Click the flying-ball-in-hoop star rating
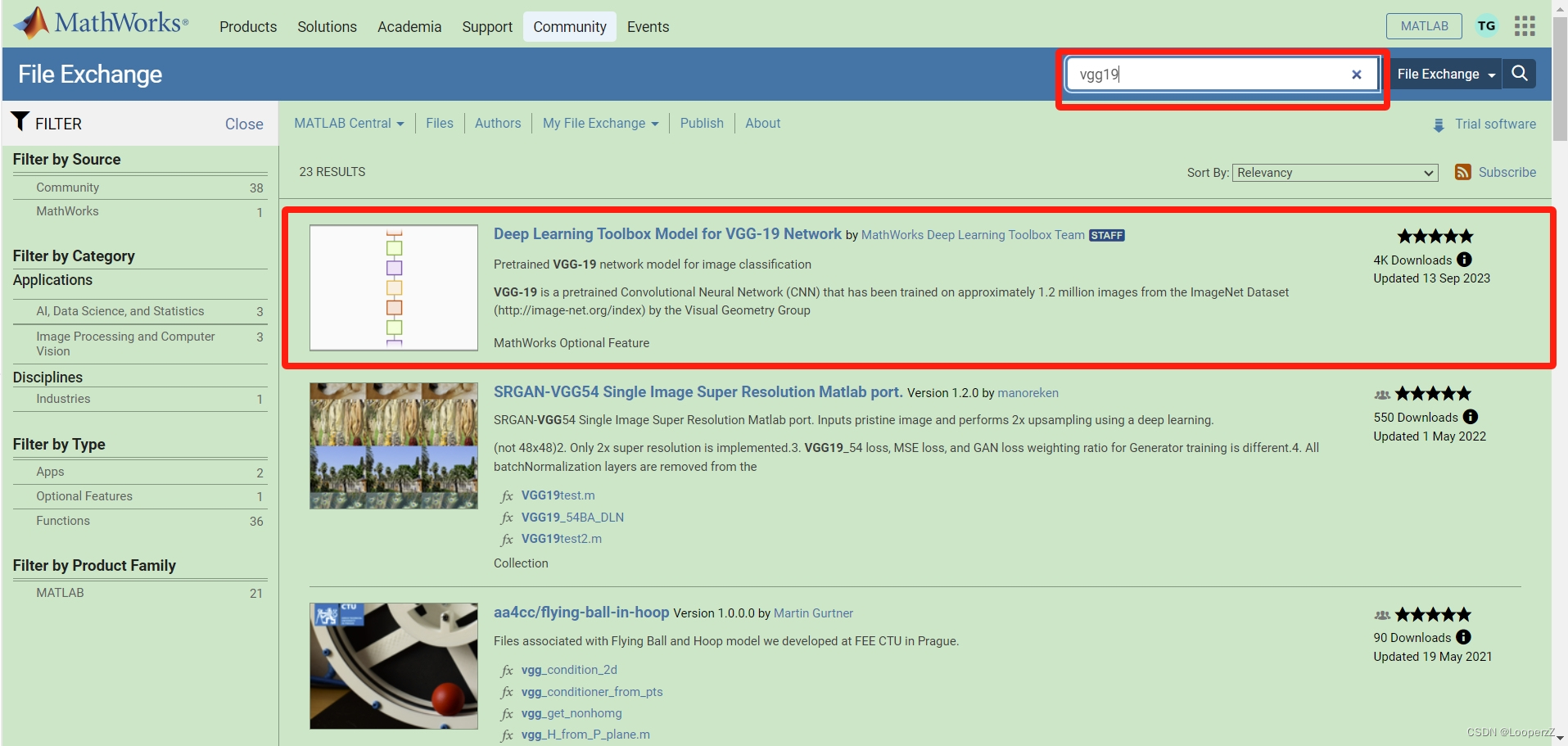 click(1433, 614)
